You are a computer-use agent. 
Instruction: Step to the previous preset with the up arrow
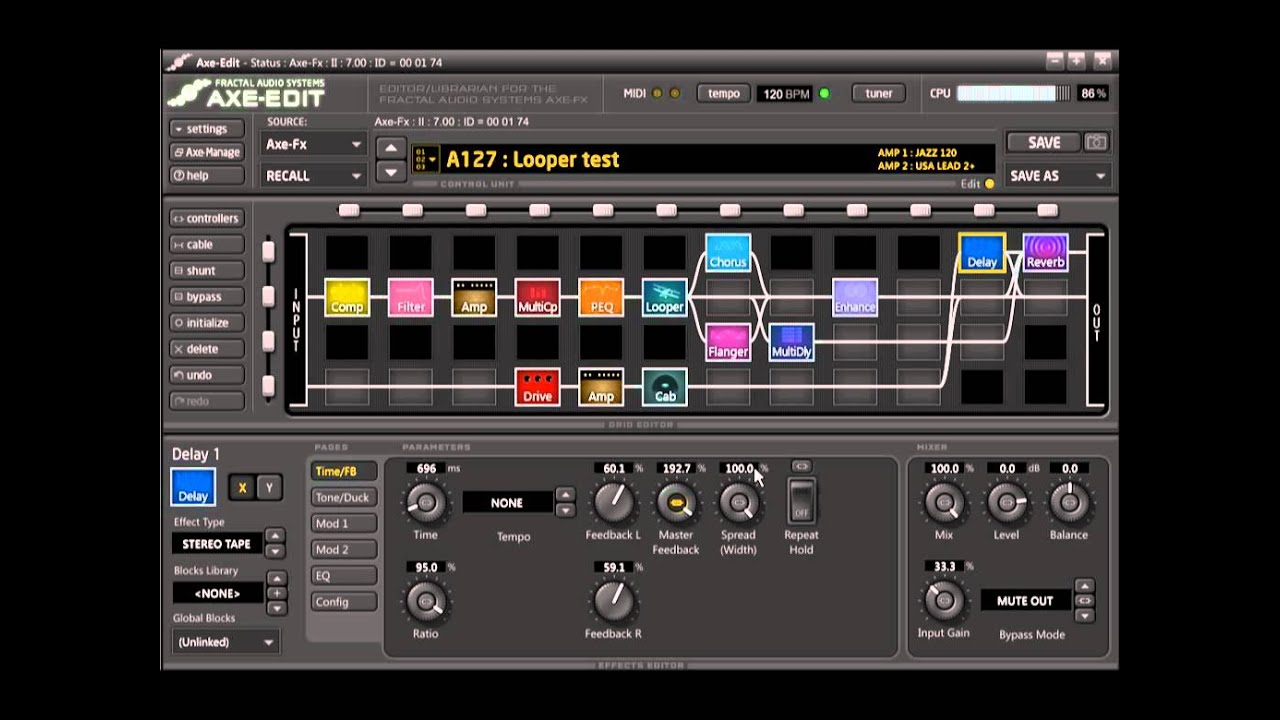391,148
